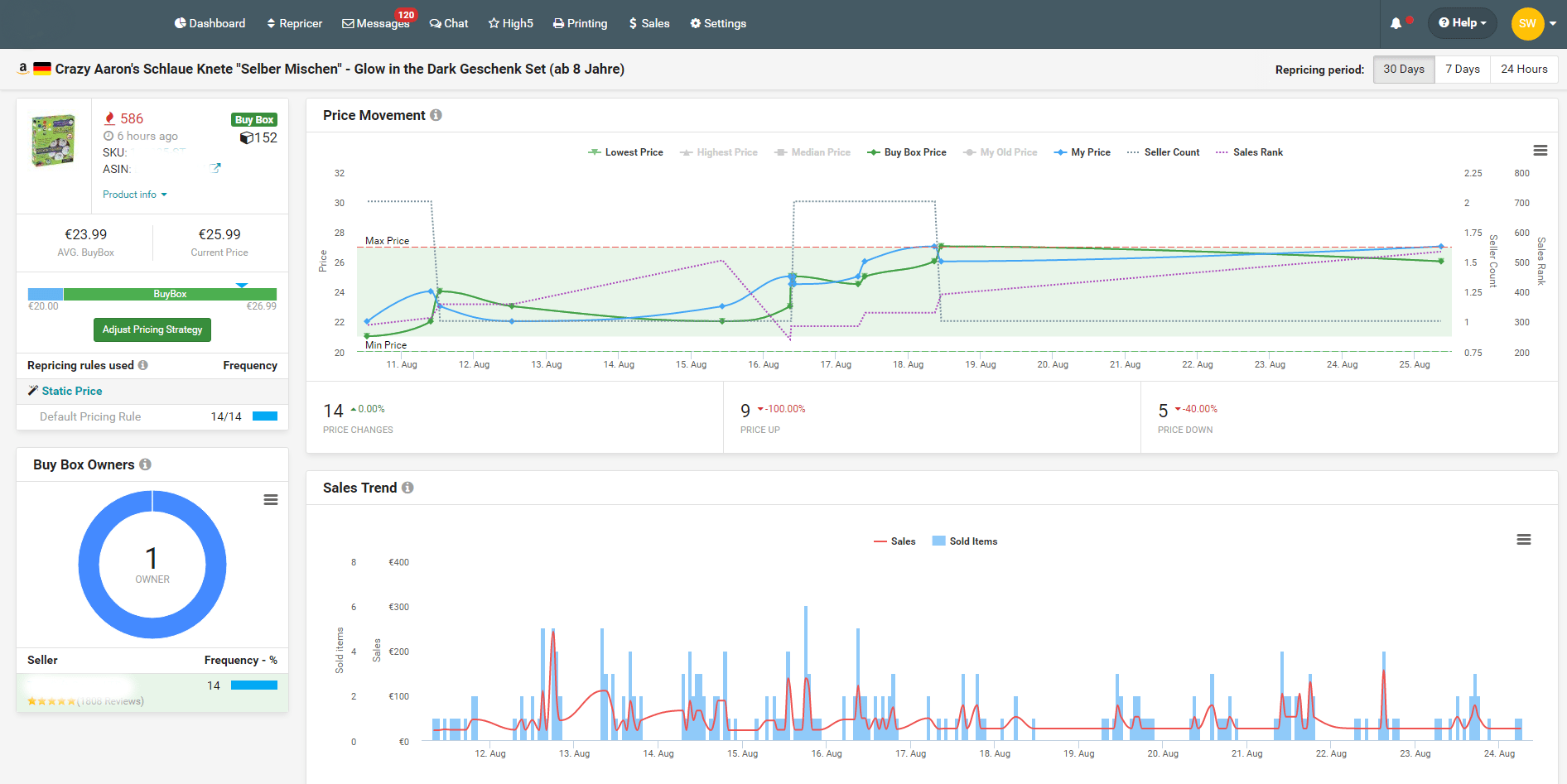Click the stock box icon beside 152
Viewport: 1567px width, 784px height.
(x=246, y=138)
